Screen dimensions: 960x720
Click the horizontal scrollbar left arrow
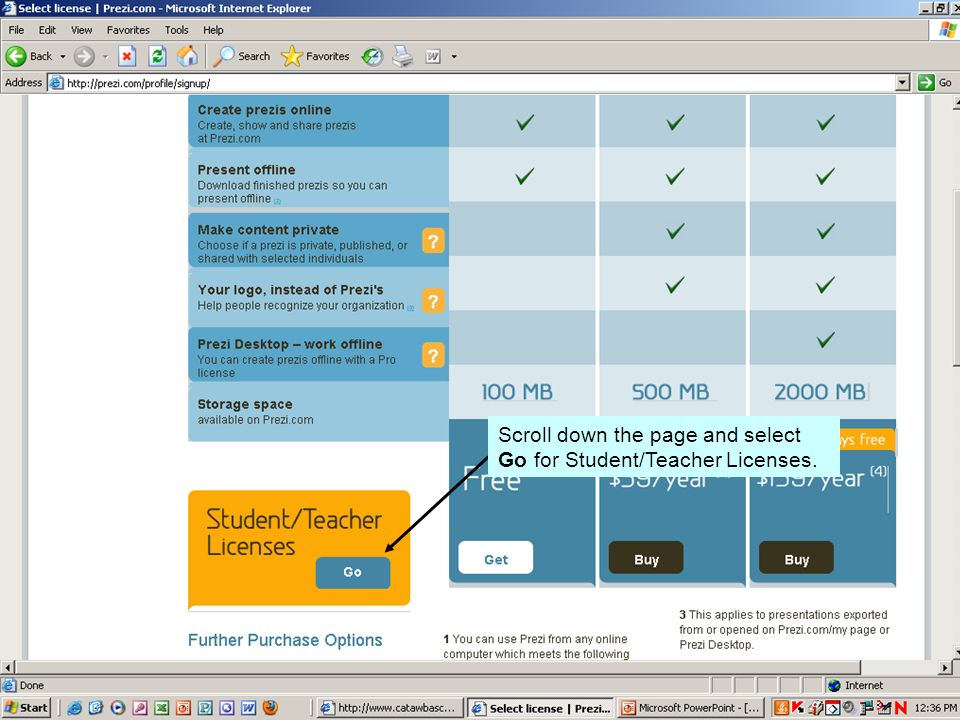point(8,667)
